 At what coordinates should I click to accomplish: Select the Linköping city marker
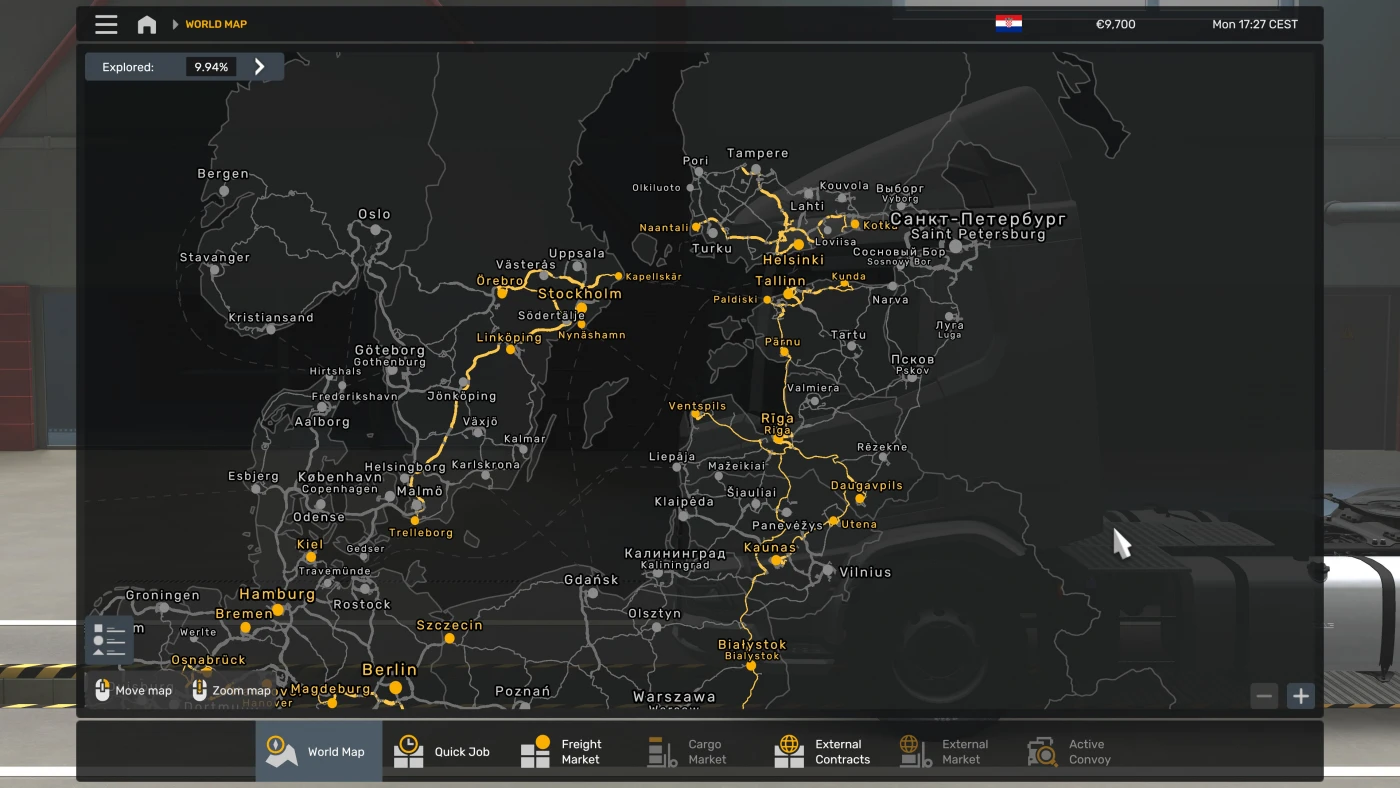[x=511, y=350]
